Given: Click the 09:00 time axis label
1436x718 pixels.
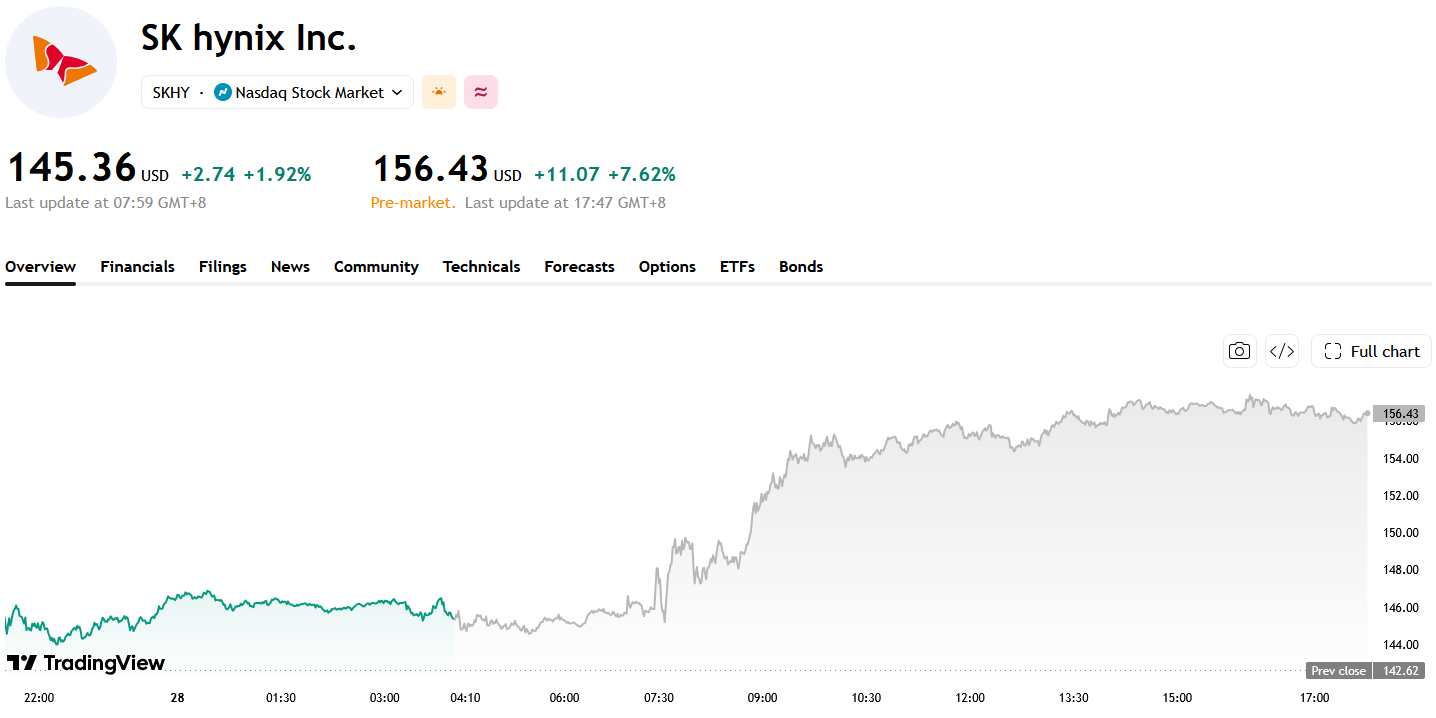Looking at the screenshot, I should pos(762,698).
